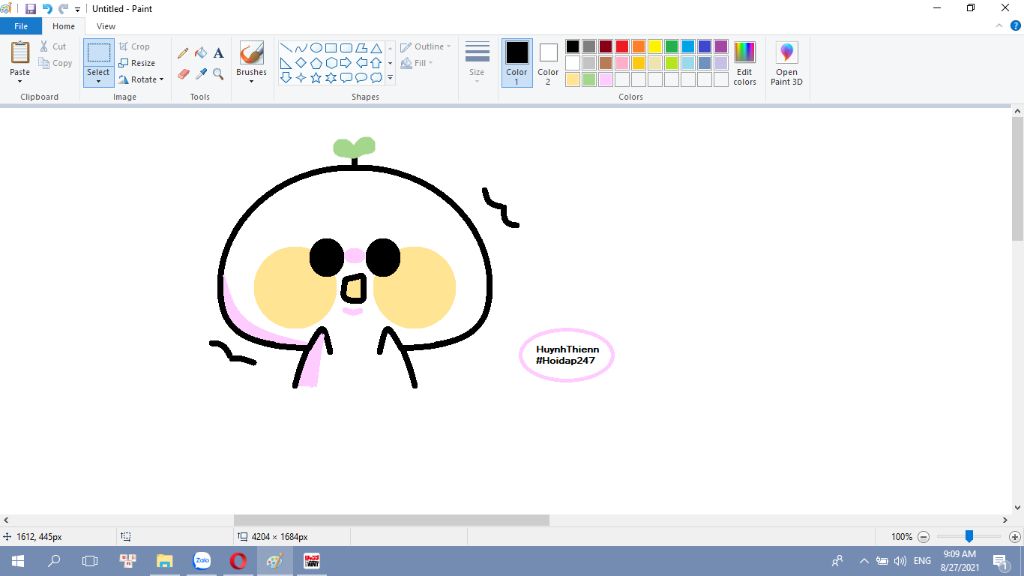Click the Zoom out minus button
Screen dimensions: 1024x576
click(x=923, y=537)
